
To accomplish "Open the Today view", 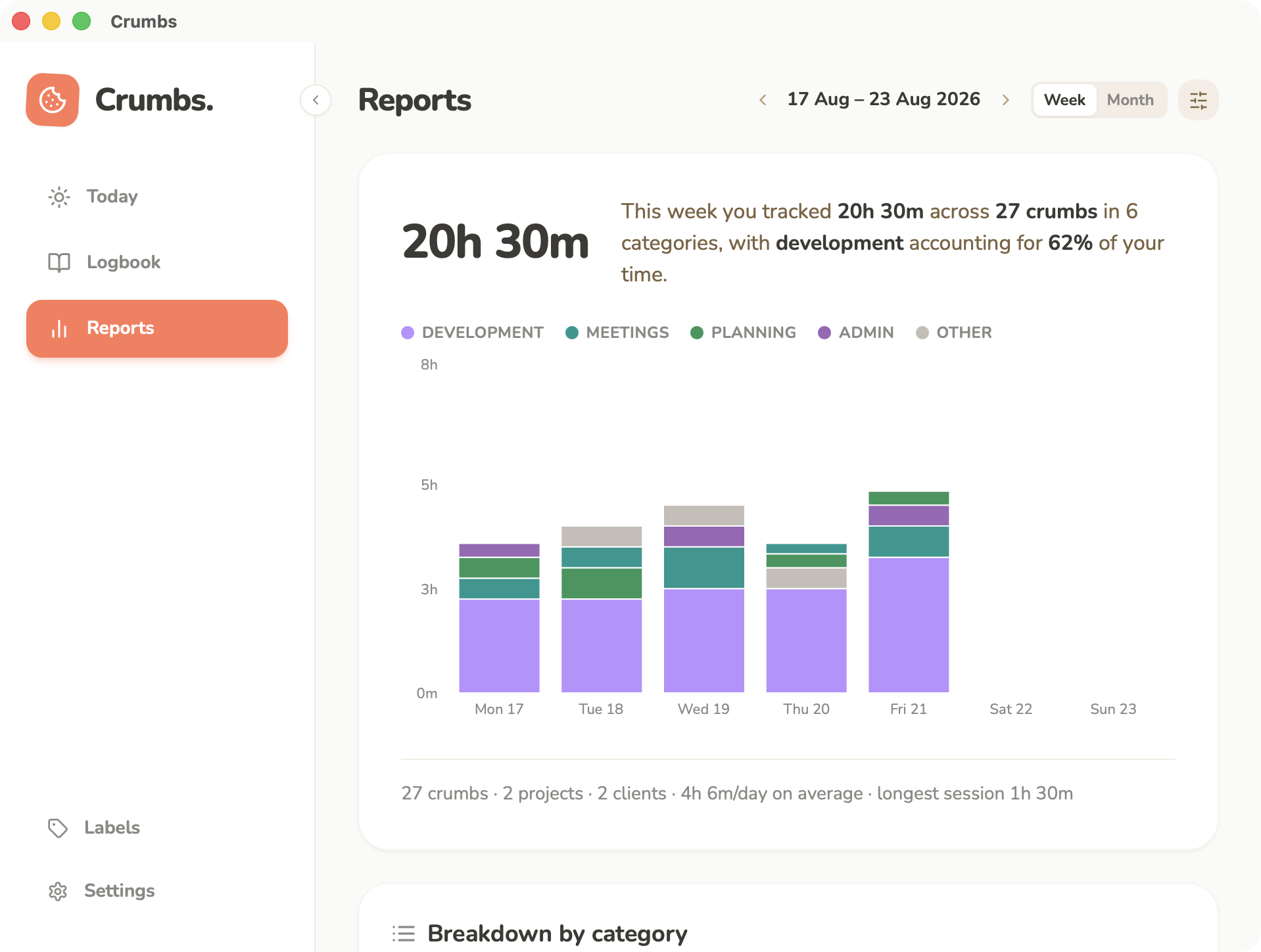I will tap(157, 197).
